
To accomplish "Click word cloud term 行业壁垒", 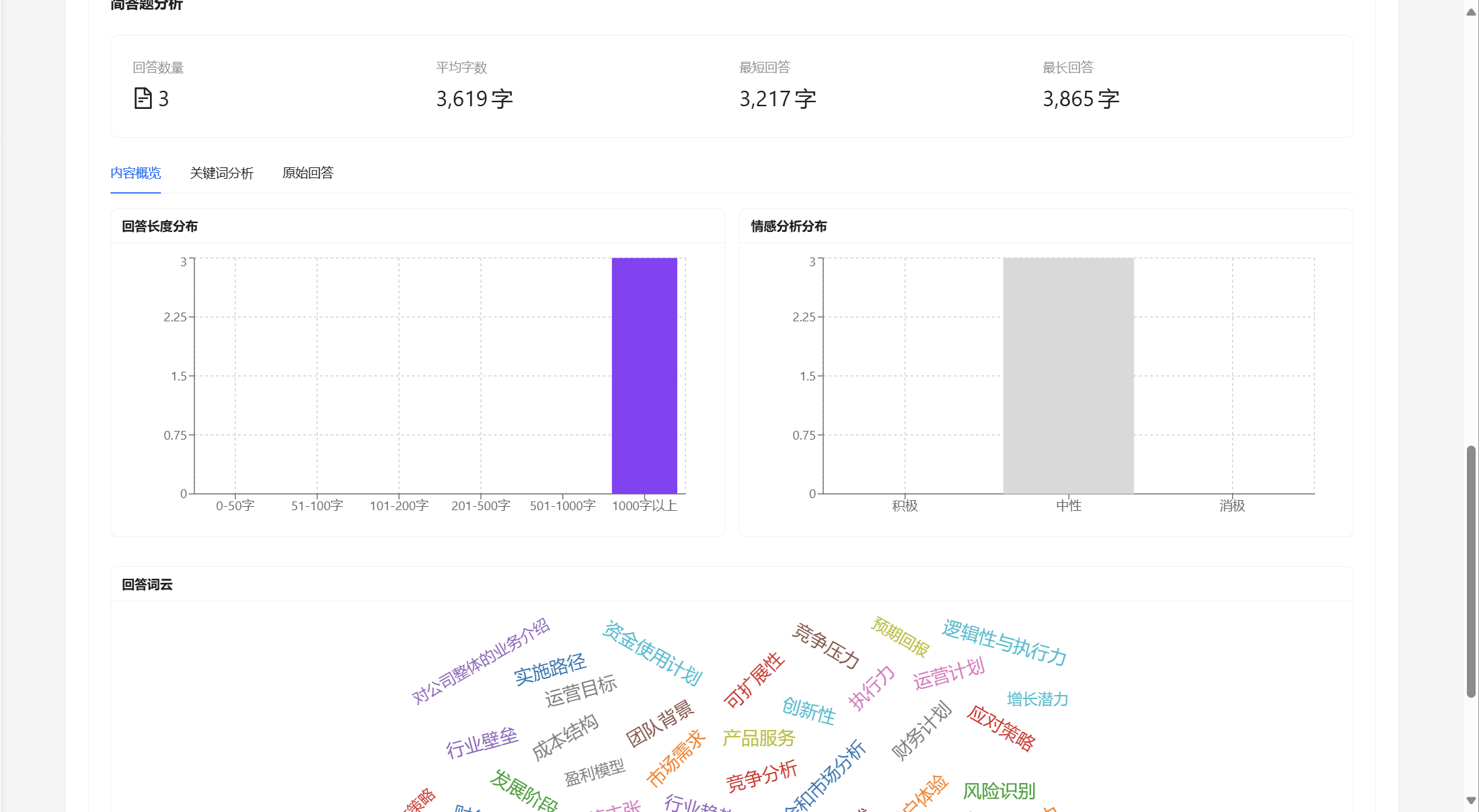I will (x=482, y=743).
